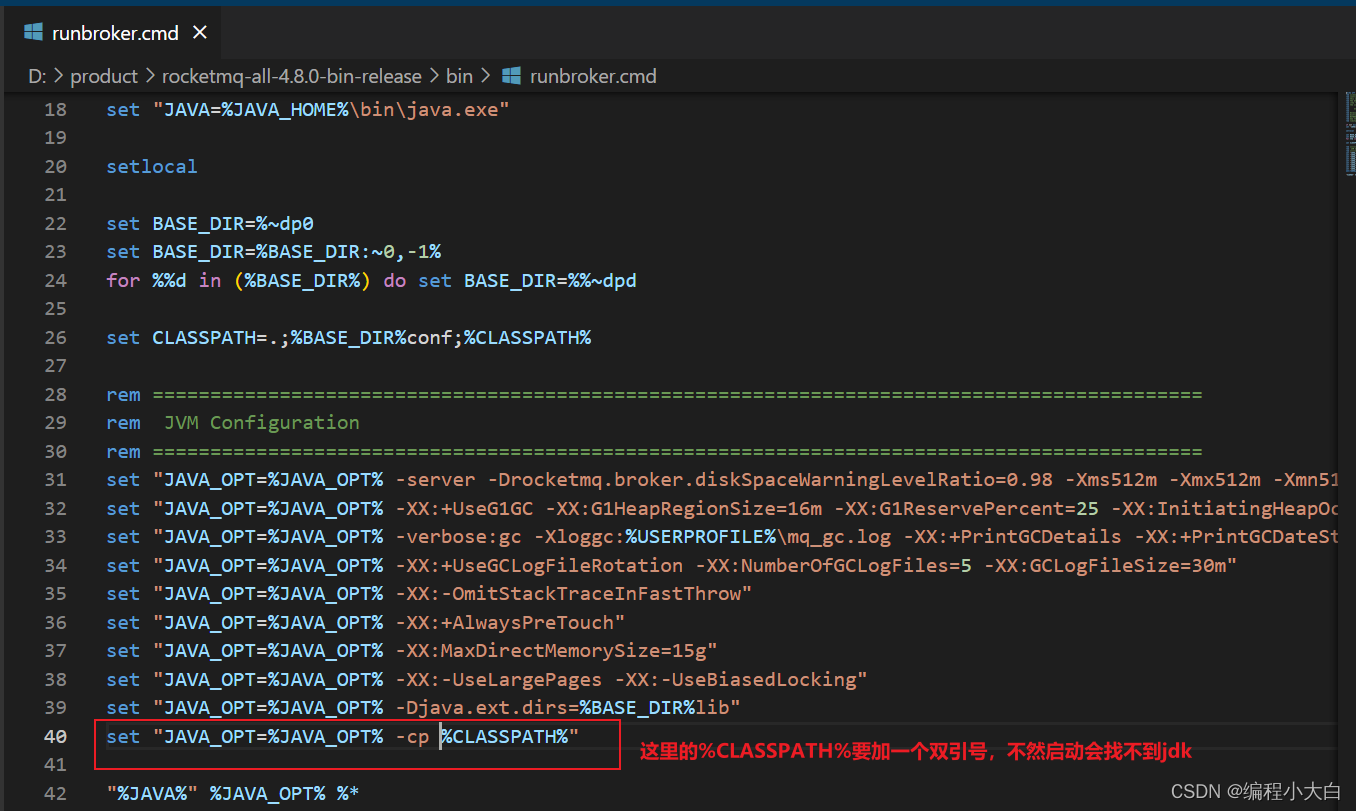Click the 'JVM Configuration' comment text

[262, 422]
